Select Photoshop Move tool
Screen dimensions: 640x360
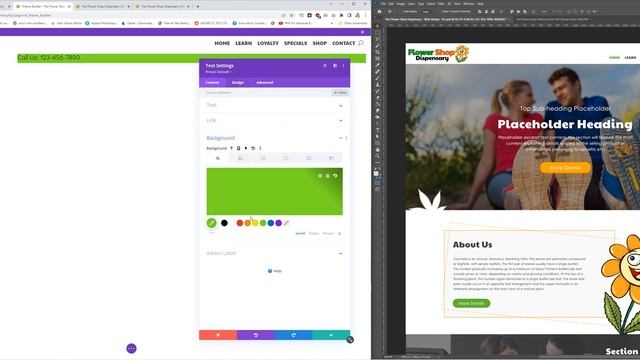pyautogui.click(x=378, y=26)
